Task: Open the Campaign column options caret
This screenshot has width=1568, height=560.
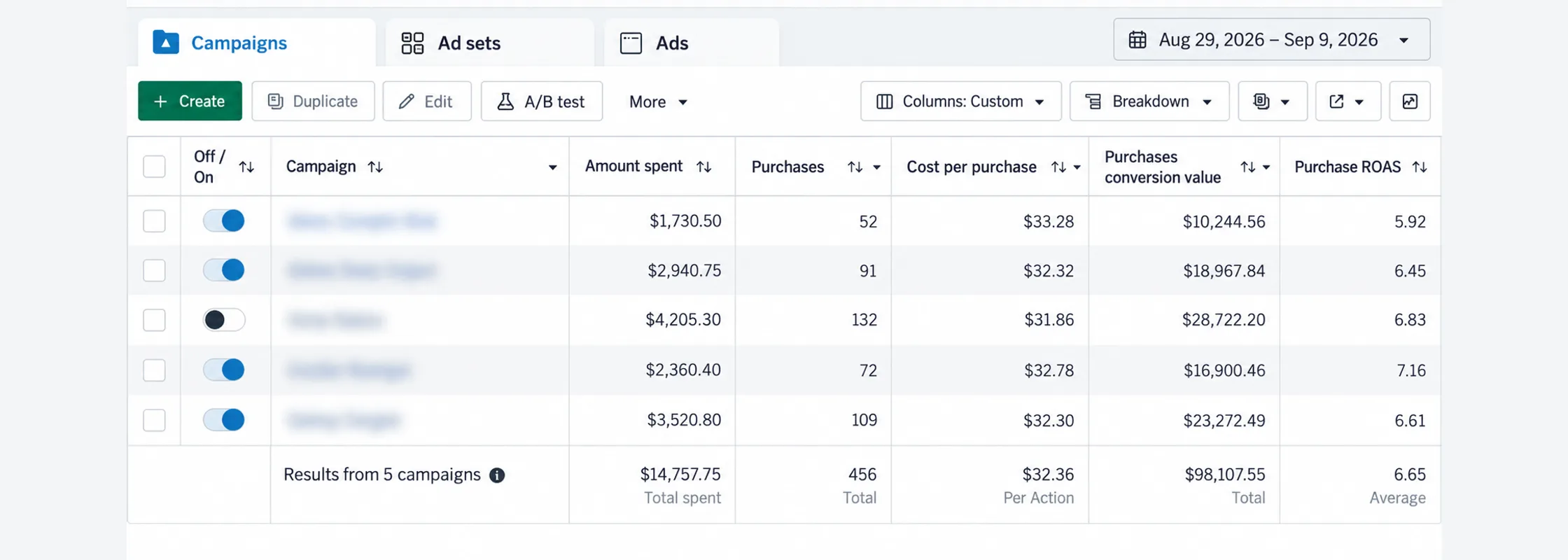Action: click(x=552, y=167)
